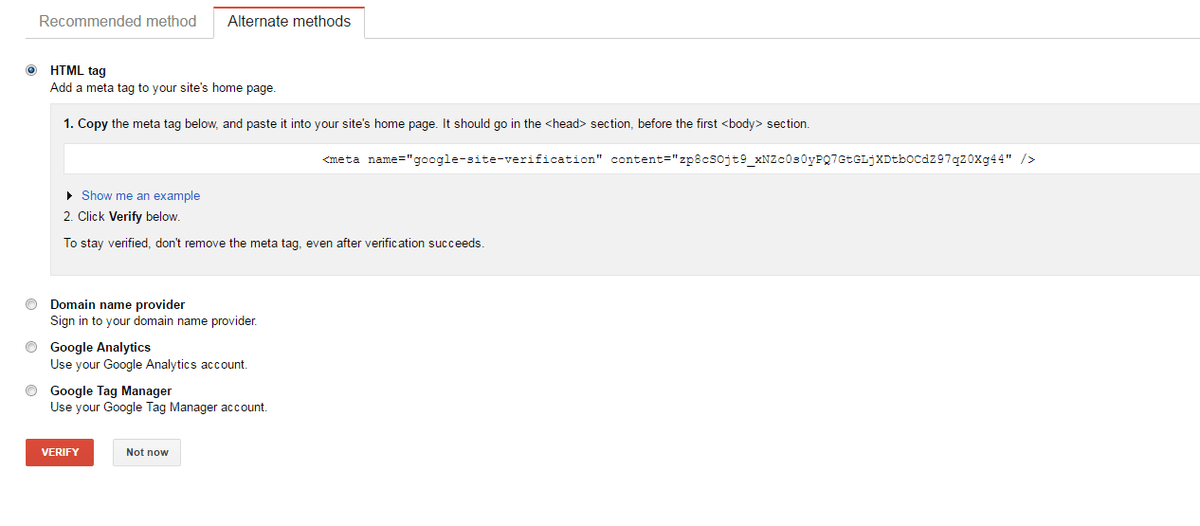
Task: Click the Use your Google Tag Manager account text
Action: tap(158, 407)
